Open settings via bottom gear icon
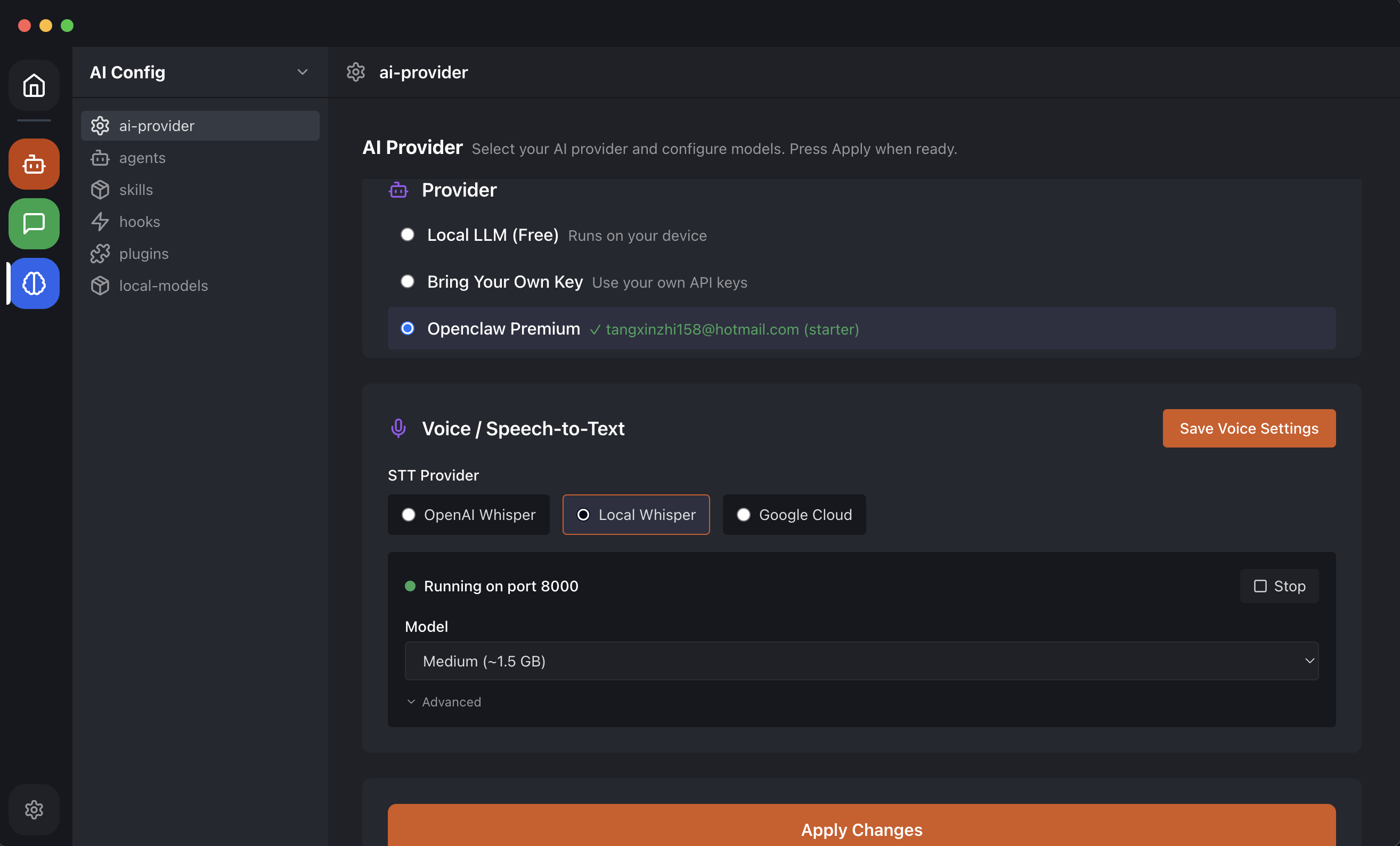This screenshot has height=846, width=1400. [34, 810]
